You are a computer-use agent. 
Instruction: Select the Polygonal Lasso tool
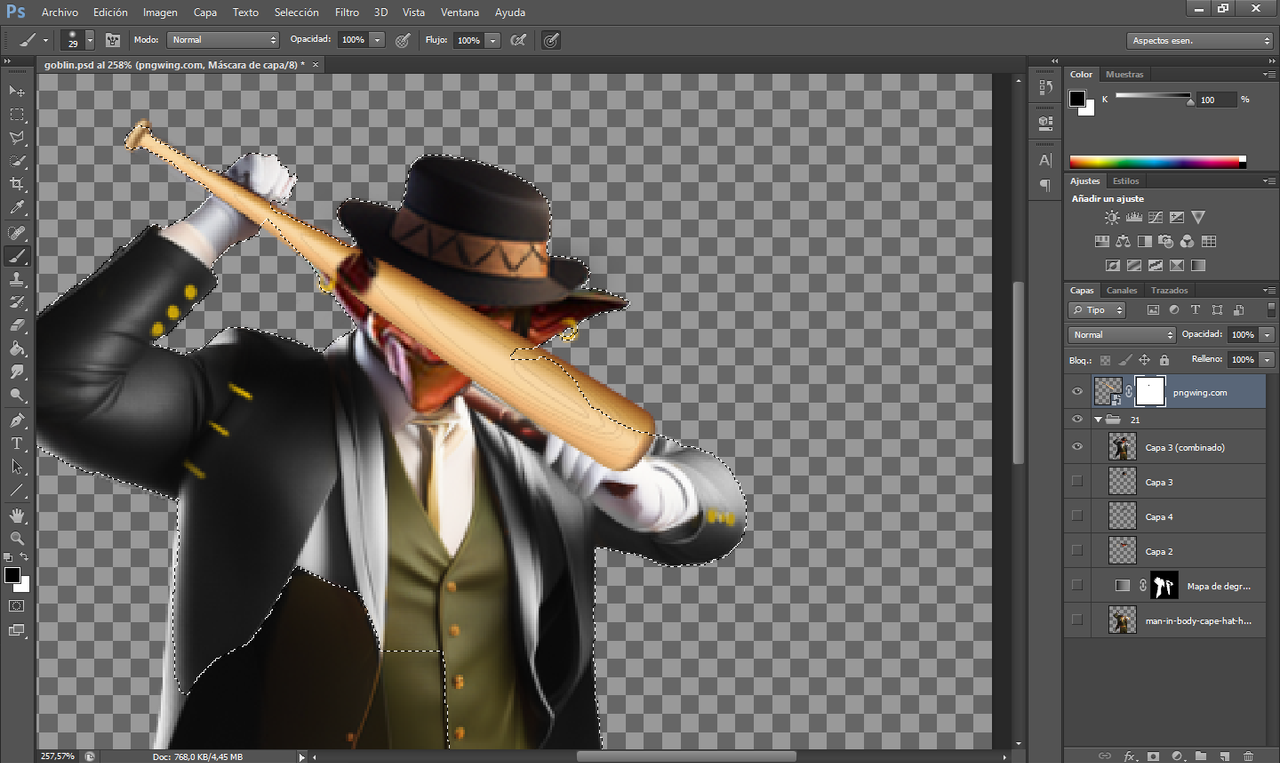coord(17,138)
